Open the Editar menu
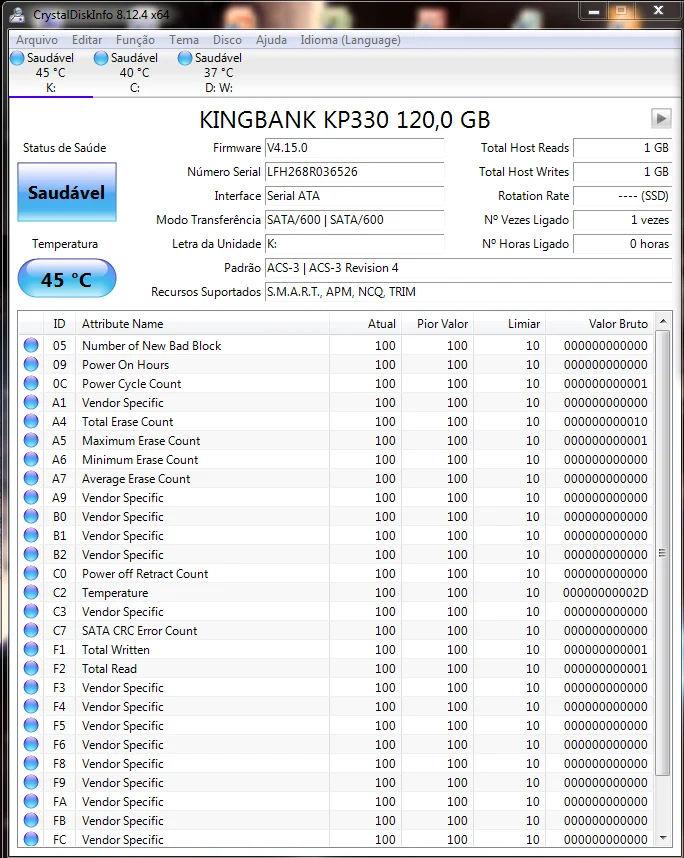The image size is (684, 858). tap(87, 40)
